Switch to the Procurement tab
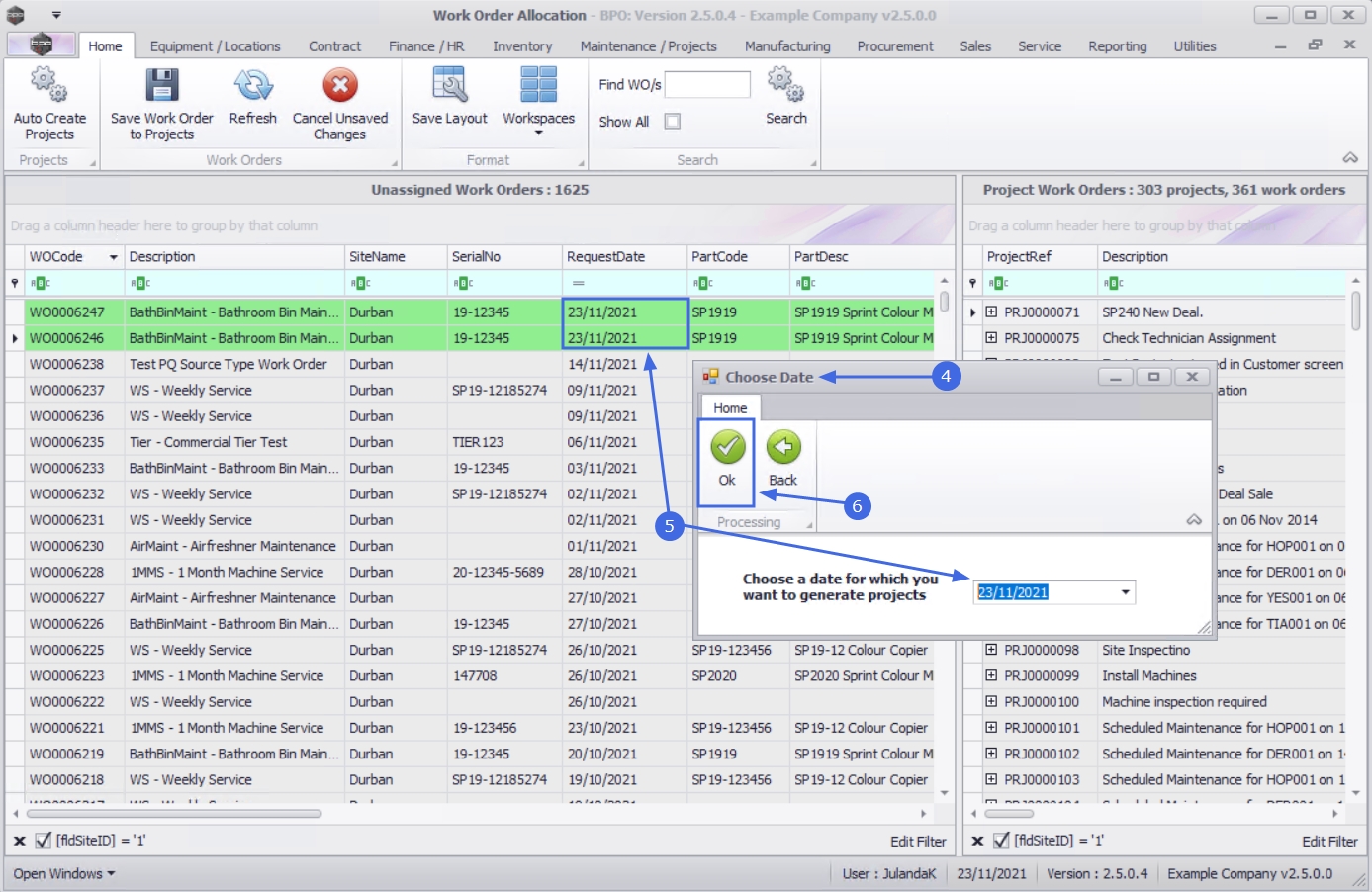This screenshot has width=1372, height=892. [895, 46]
